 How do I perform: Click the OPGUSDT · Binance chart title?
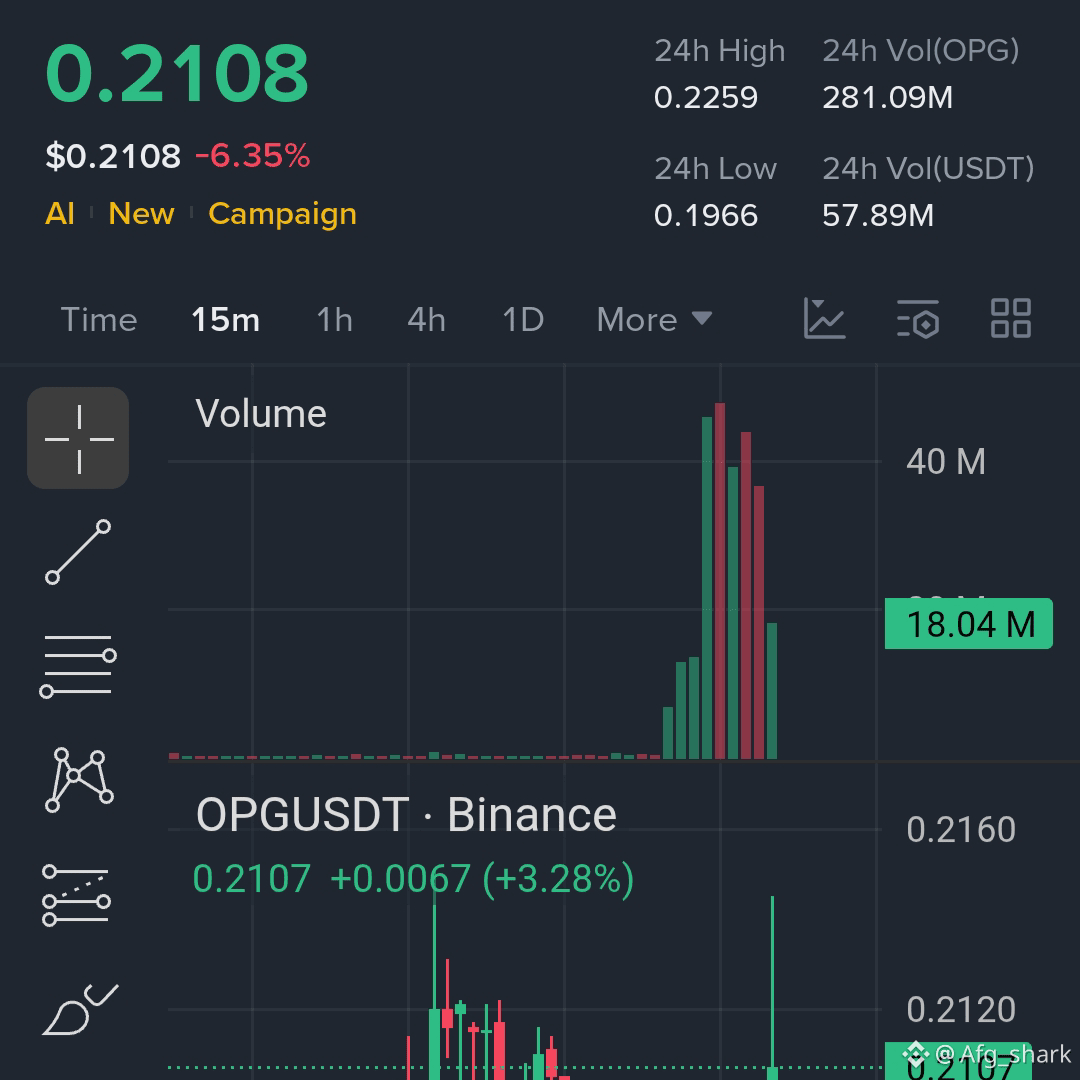[406, 815]
